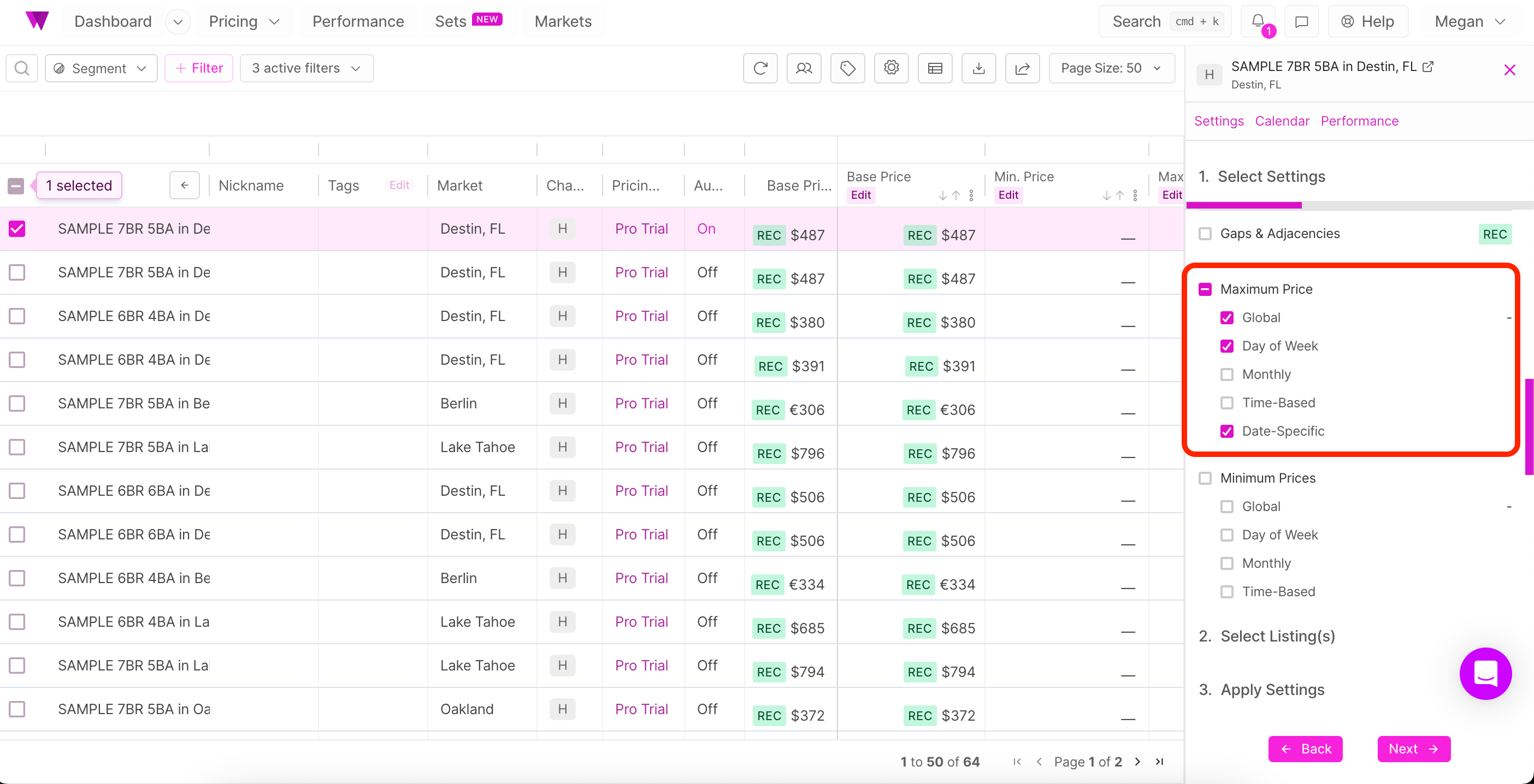Check the Minimum Prices parent checkbox
The image size is (1534, 784).
tap(1205, 478)
